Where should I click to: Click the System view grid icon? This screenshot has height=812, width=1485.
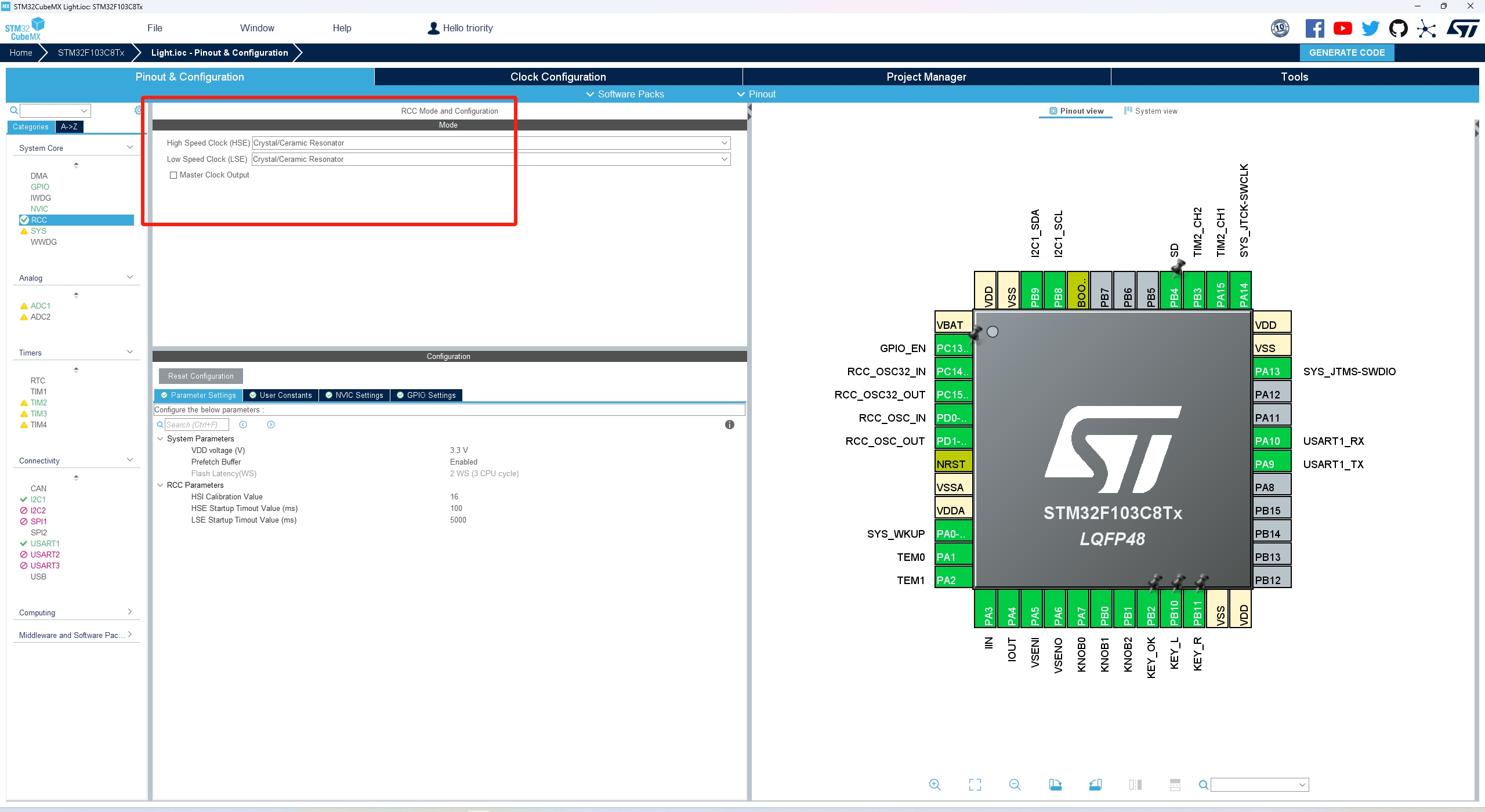coord(1128,110)
